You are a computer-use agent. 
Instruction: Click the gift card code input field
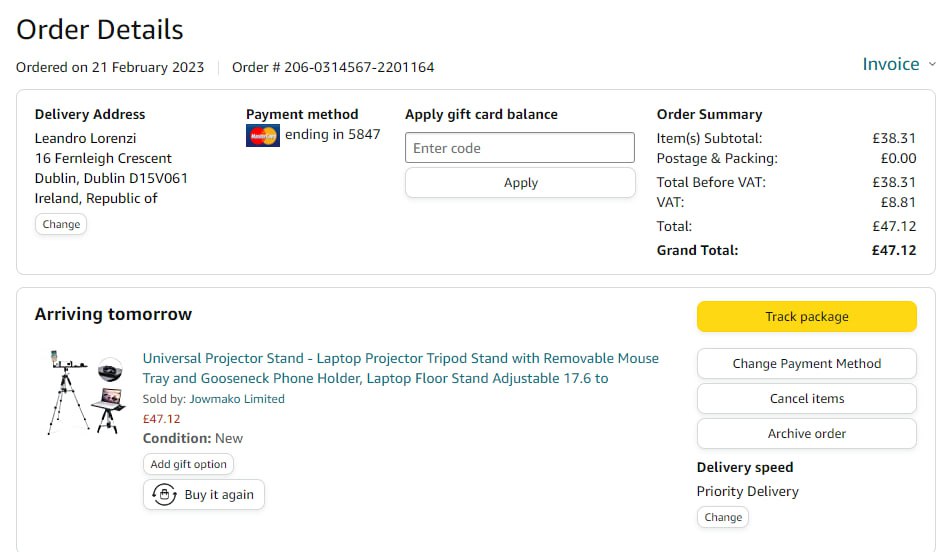[x=520, y=148]
